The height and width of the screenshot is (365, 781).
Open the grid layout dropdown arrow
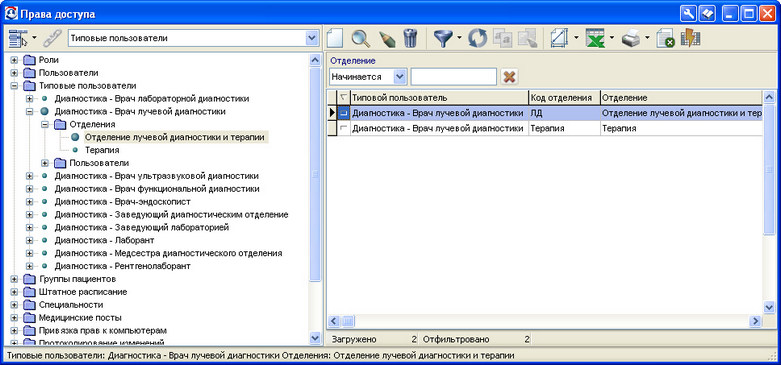(x=576, y=38)
